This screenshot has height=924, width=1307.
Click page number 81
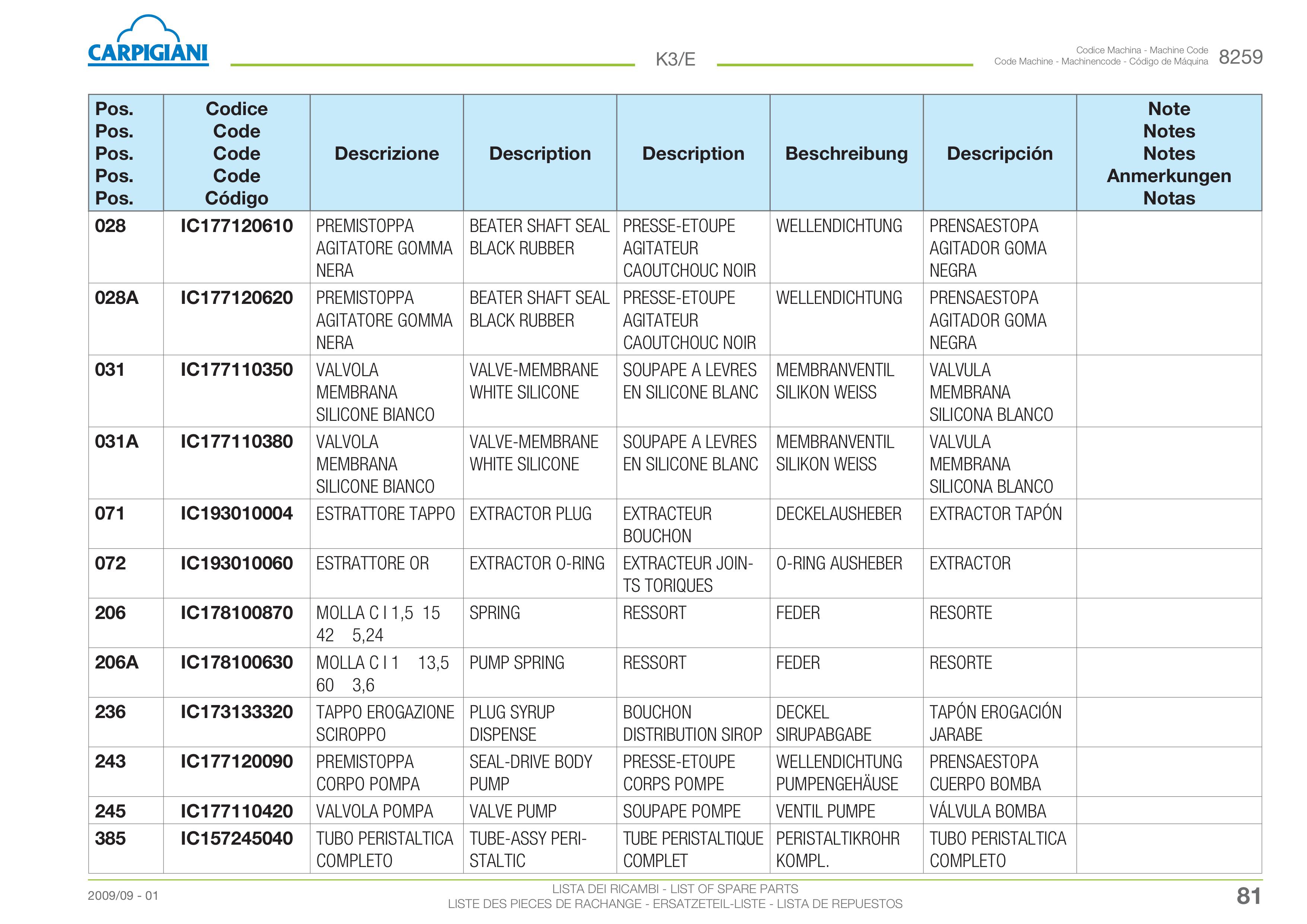[1249, 896]
